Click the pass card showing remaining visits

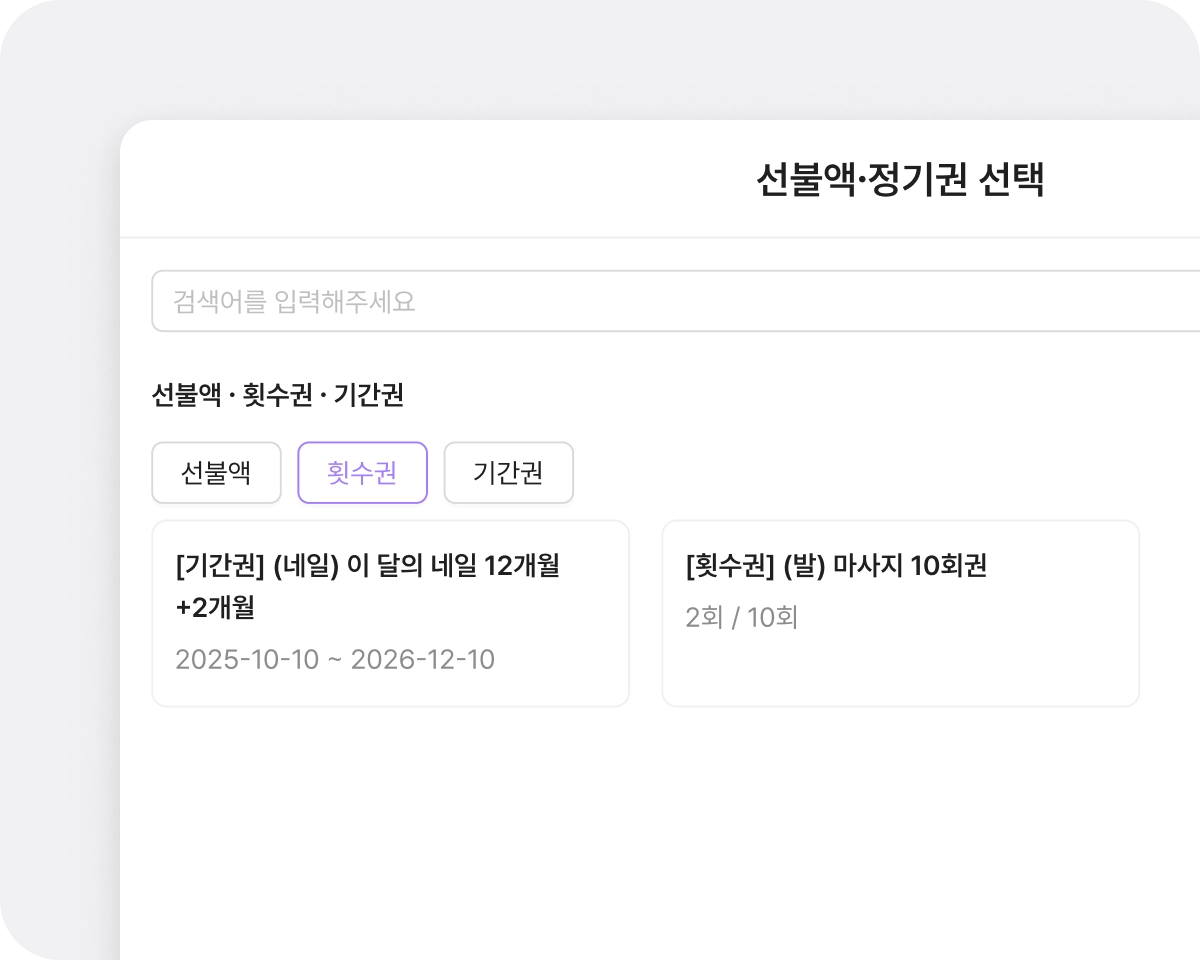[x=900, y=613]
